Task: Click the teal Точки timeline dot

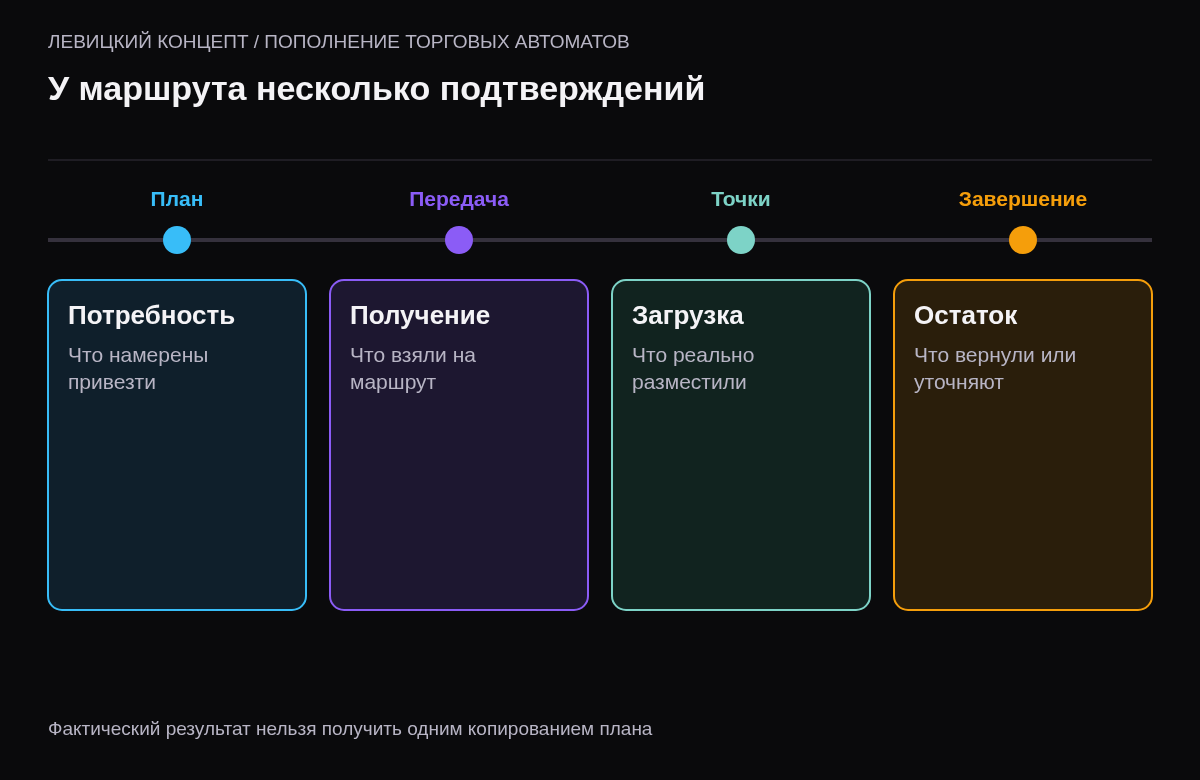Action: pyautogui.click(x=741, y=240)
